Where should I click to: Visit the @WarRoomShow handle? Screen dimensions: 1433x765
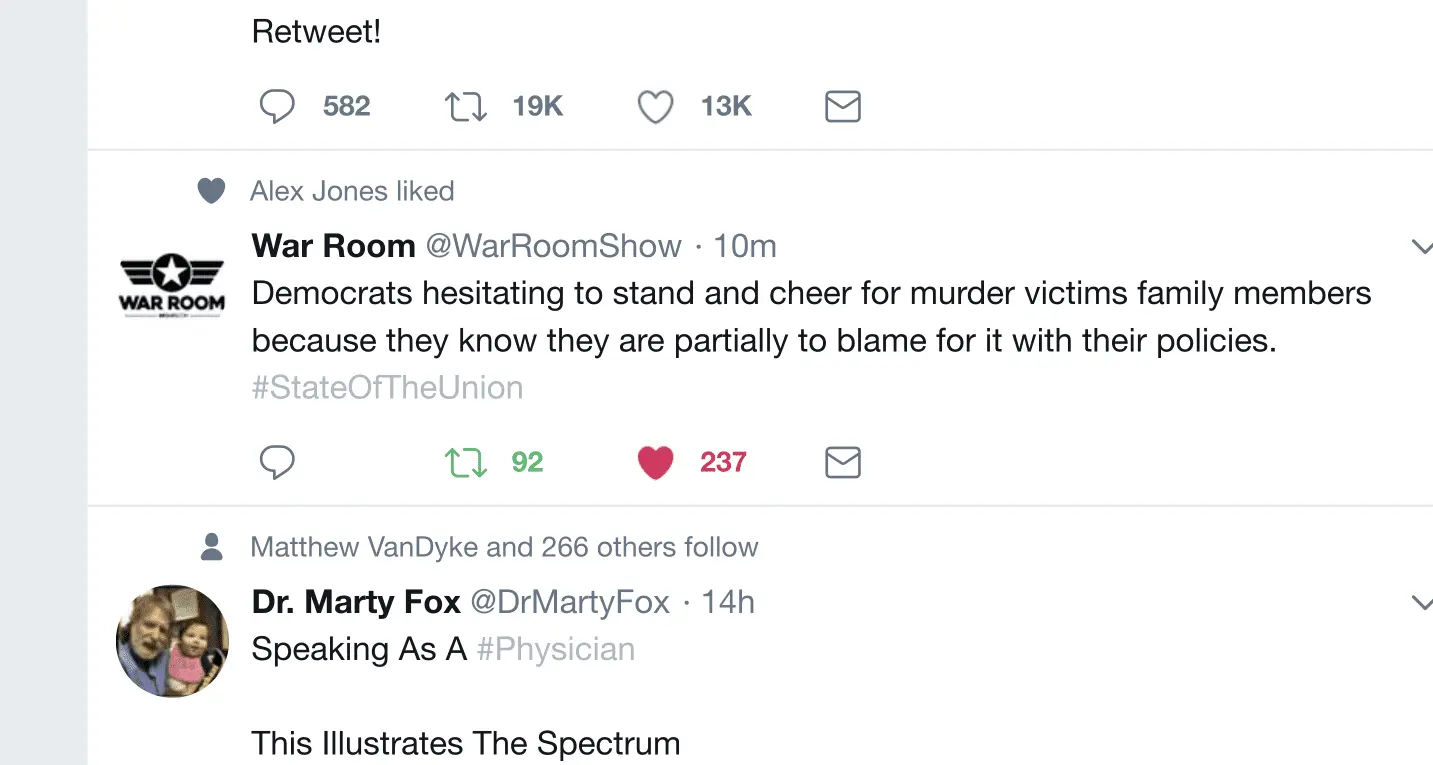[x=554, y=246]
